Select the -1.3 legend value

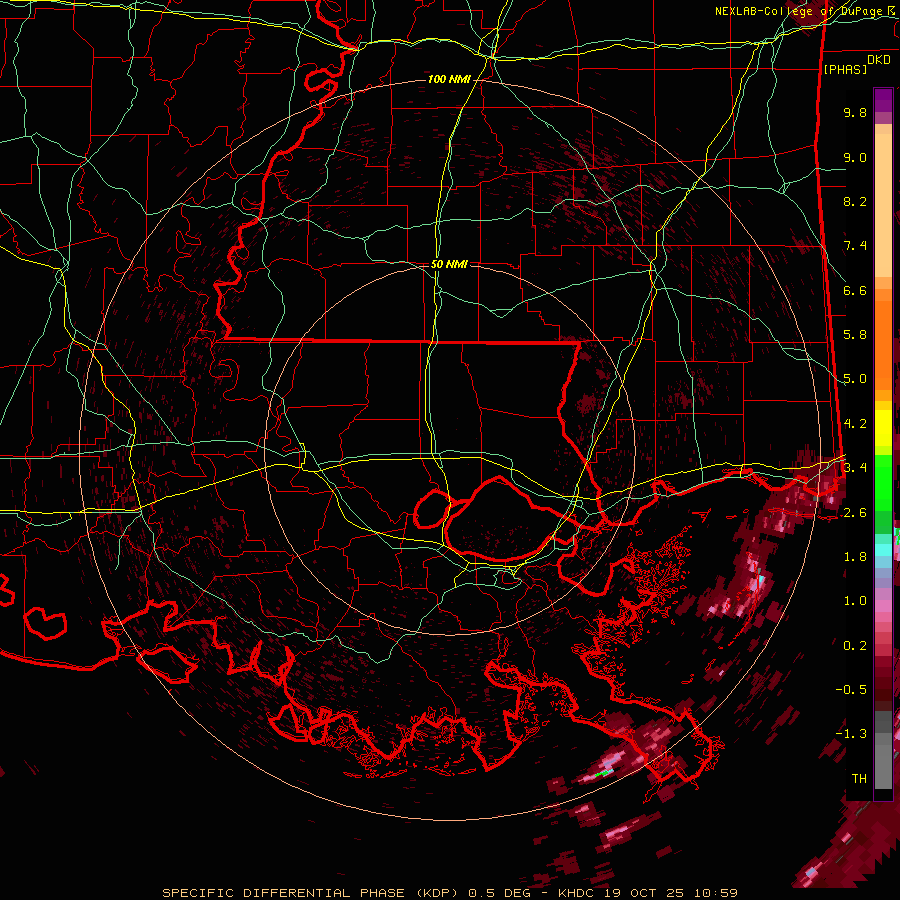pyautogui.click(x=851, y=734)
